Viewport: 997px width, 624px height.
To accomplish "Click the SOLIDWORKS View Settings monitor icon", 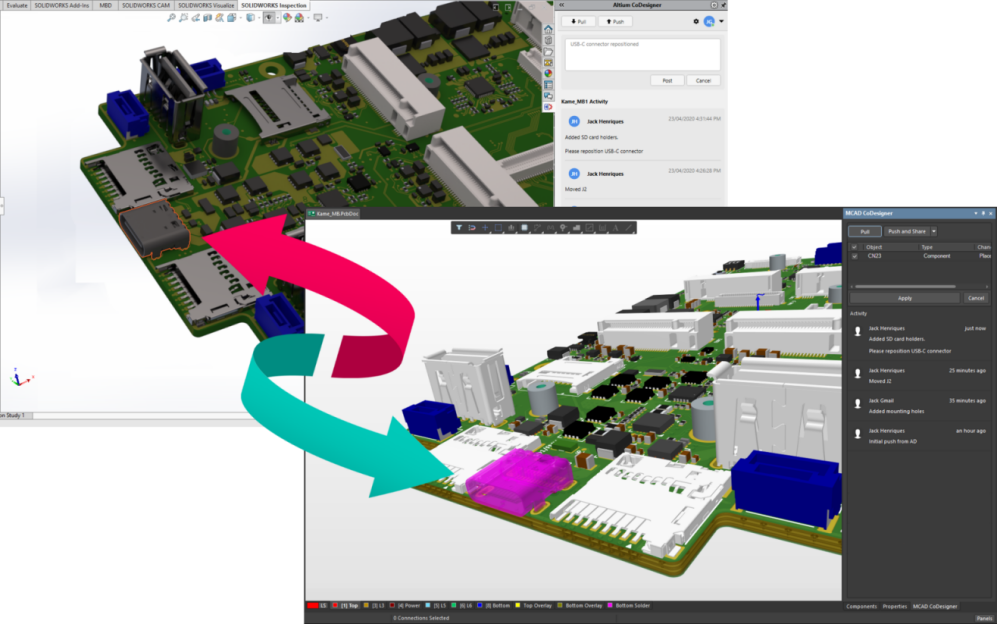I will pyautogui.click(x=318, y=18).
